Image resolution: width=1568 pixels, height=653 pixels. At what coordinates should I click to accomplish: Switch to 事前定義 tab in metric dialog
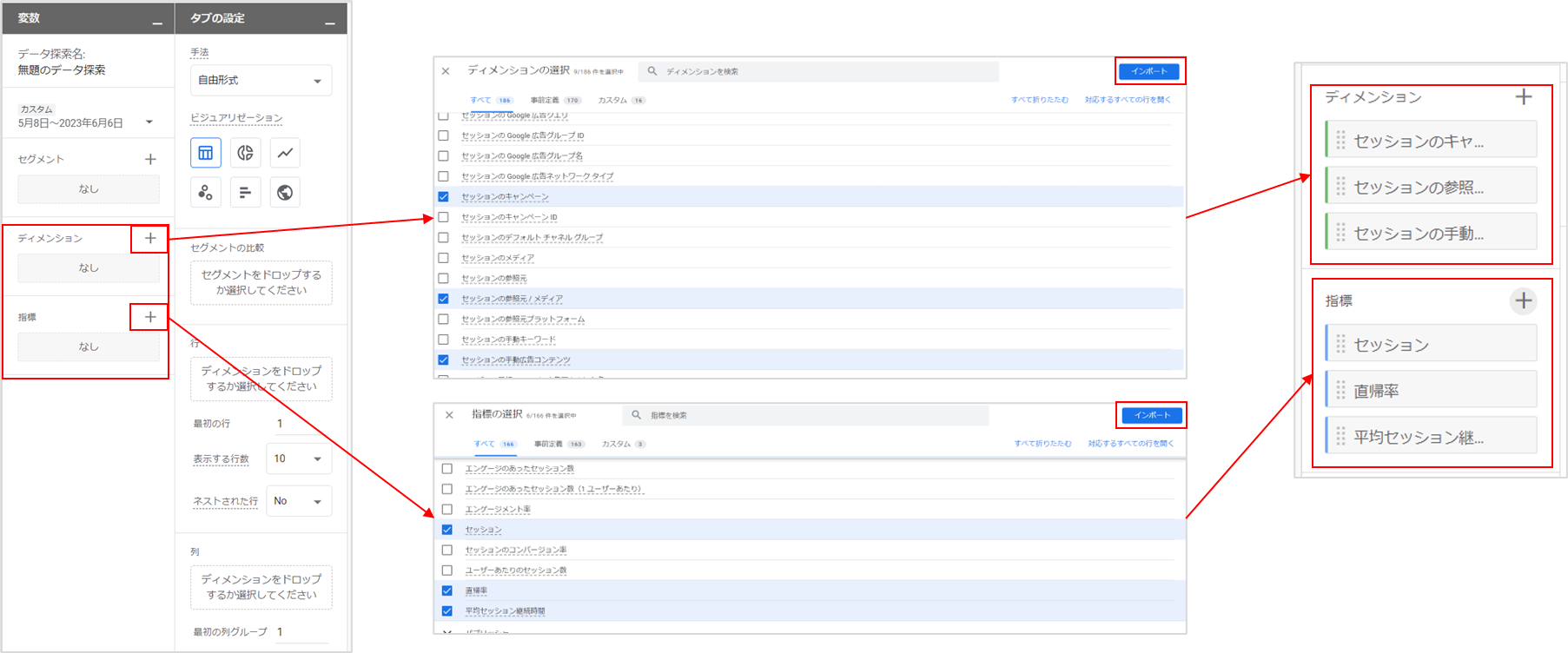[559, 444]
